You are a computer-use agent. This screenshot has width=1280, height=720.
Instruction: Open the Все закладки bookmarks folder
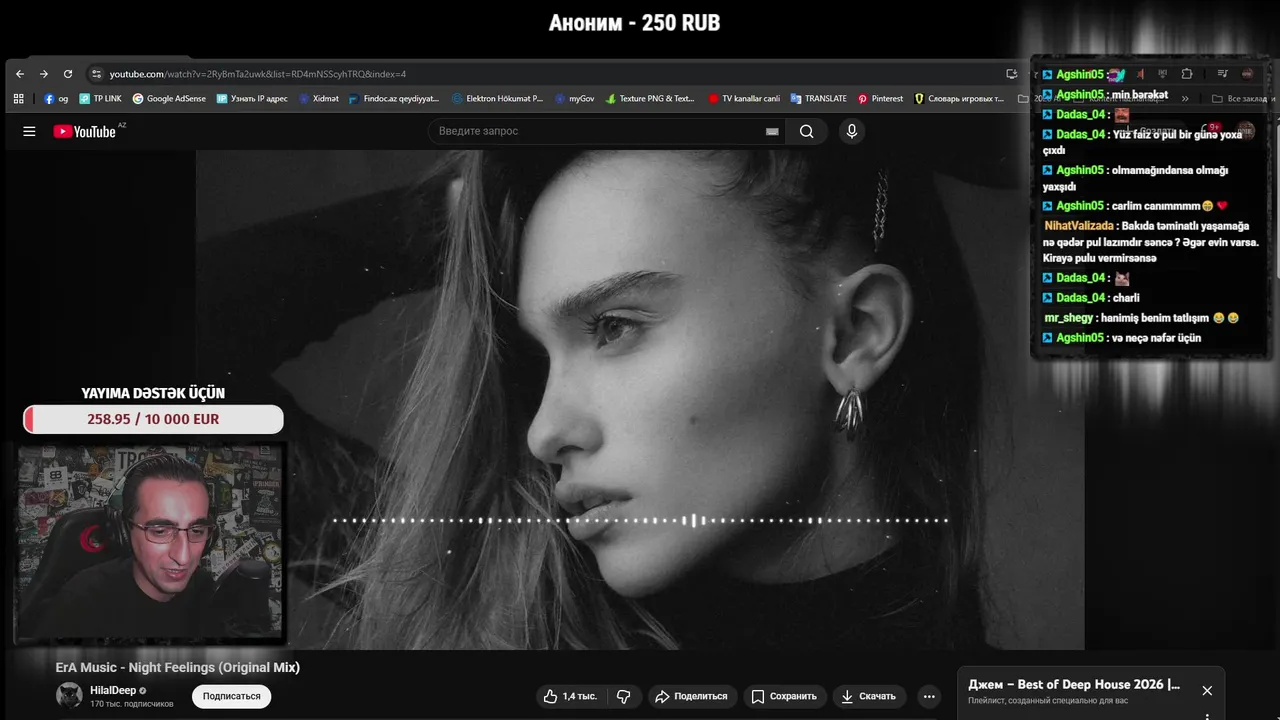1239,99
